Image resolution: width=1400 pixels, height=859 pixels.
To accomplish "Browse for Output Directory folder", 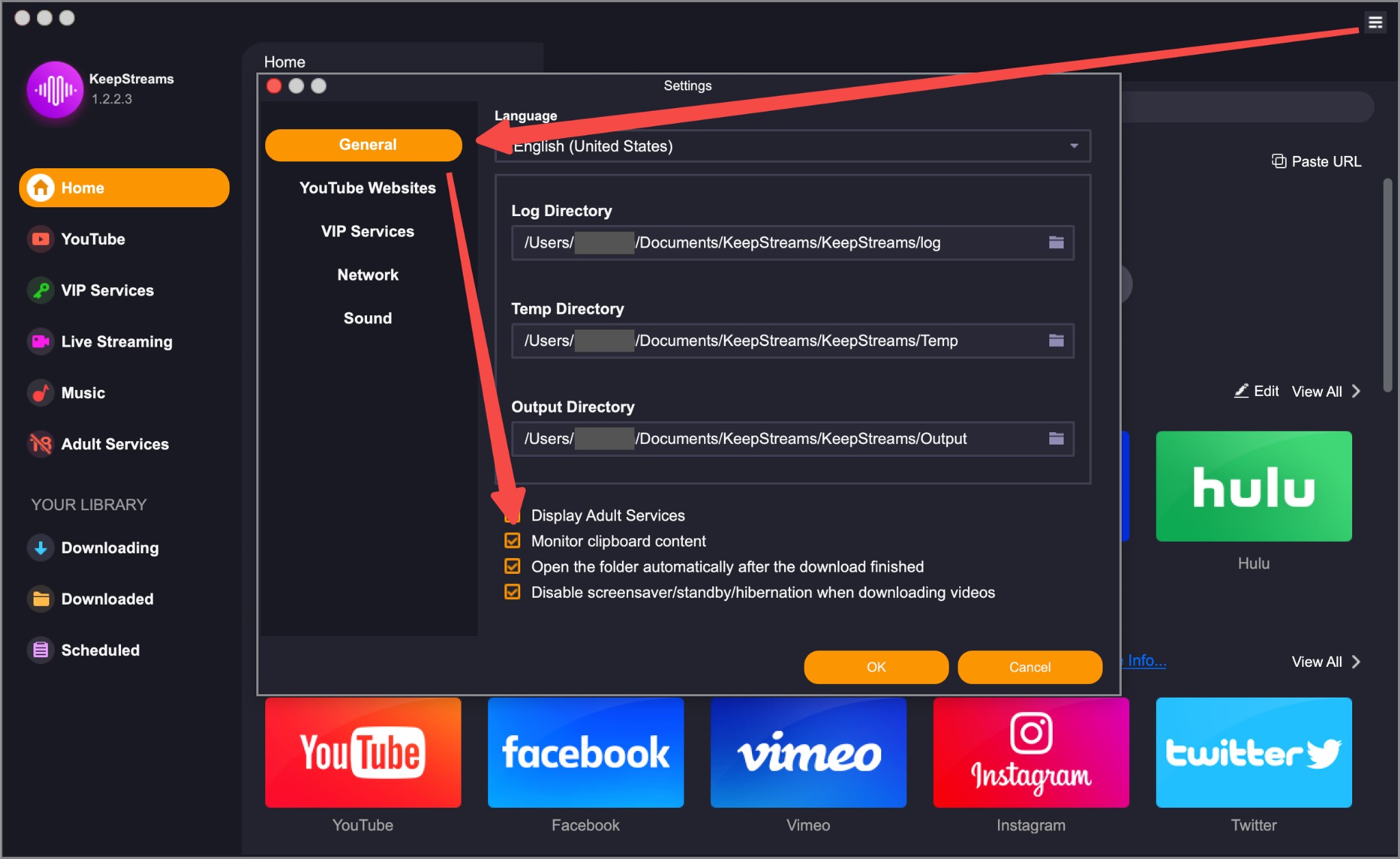I will (x=1056, y=438).
